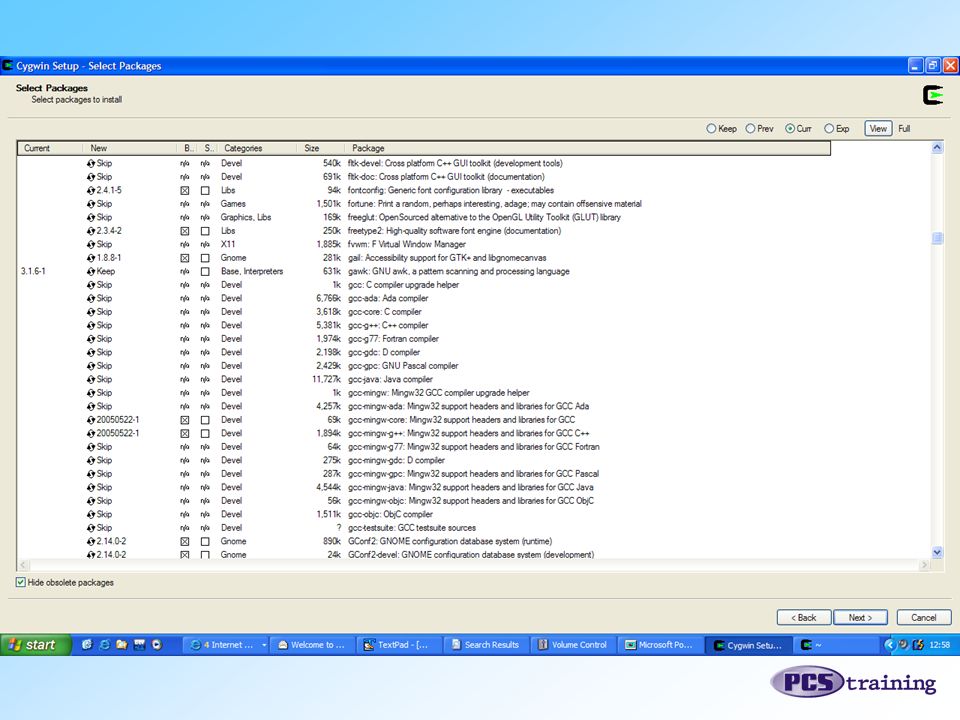This screenshot has height=720, width=960.
Task: Check source checkbox for fontconfig
Action: (x=205, y=190)
